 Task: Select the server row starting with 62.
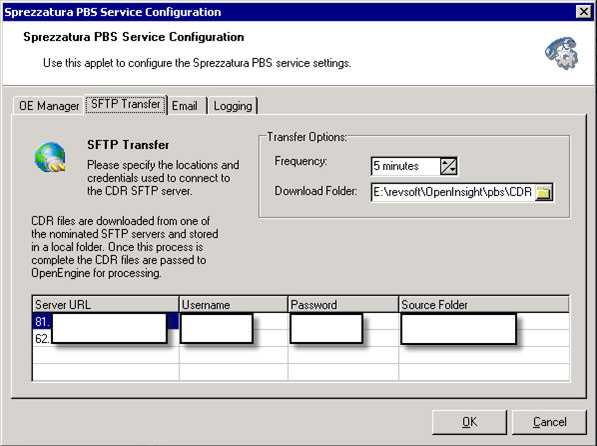click(301, 338)
